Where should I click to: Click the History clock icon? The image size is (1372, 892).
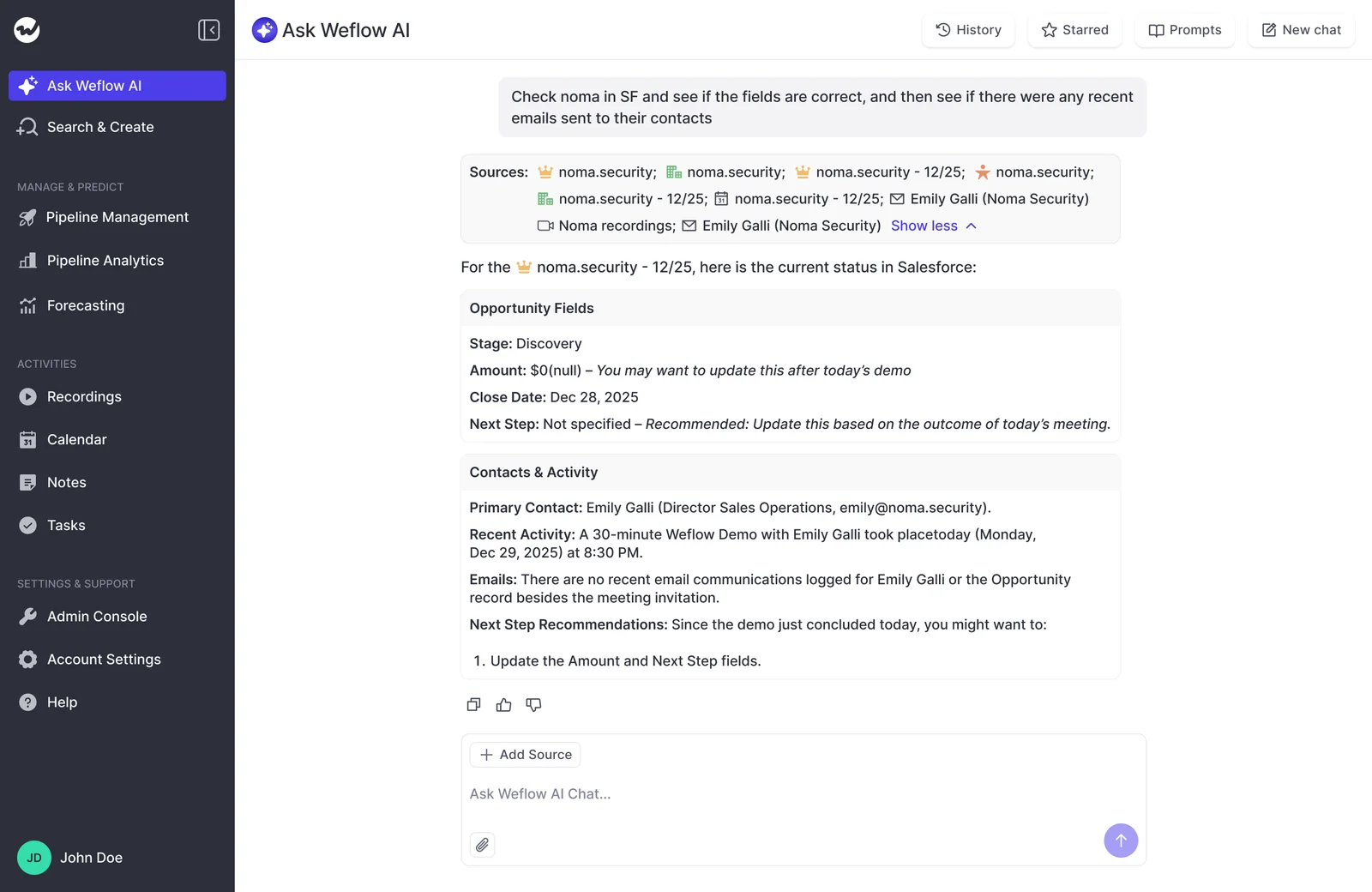[943, 30]
